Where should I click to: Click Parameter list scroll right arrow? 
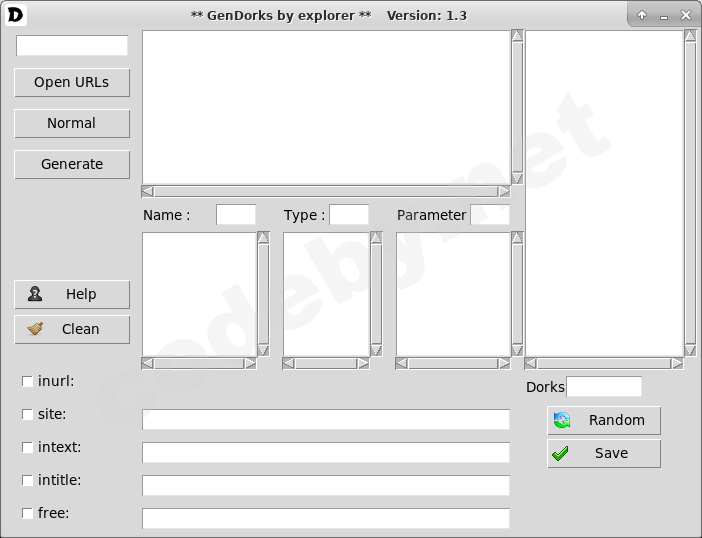pyautogui.click(x=505, y=363)
